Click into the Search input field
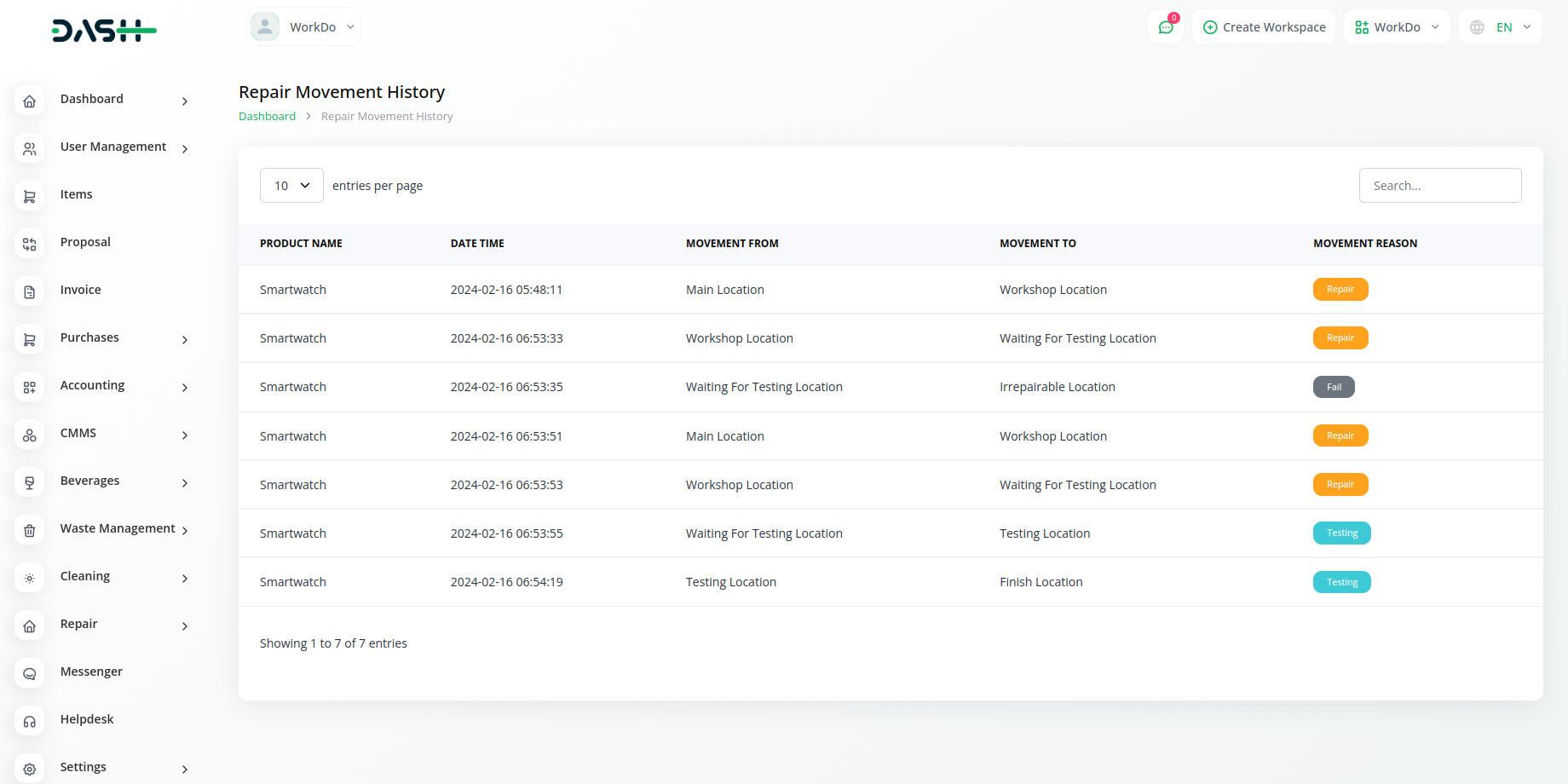 [1440, 186]
